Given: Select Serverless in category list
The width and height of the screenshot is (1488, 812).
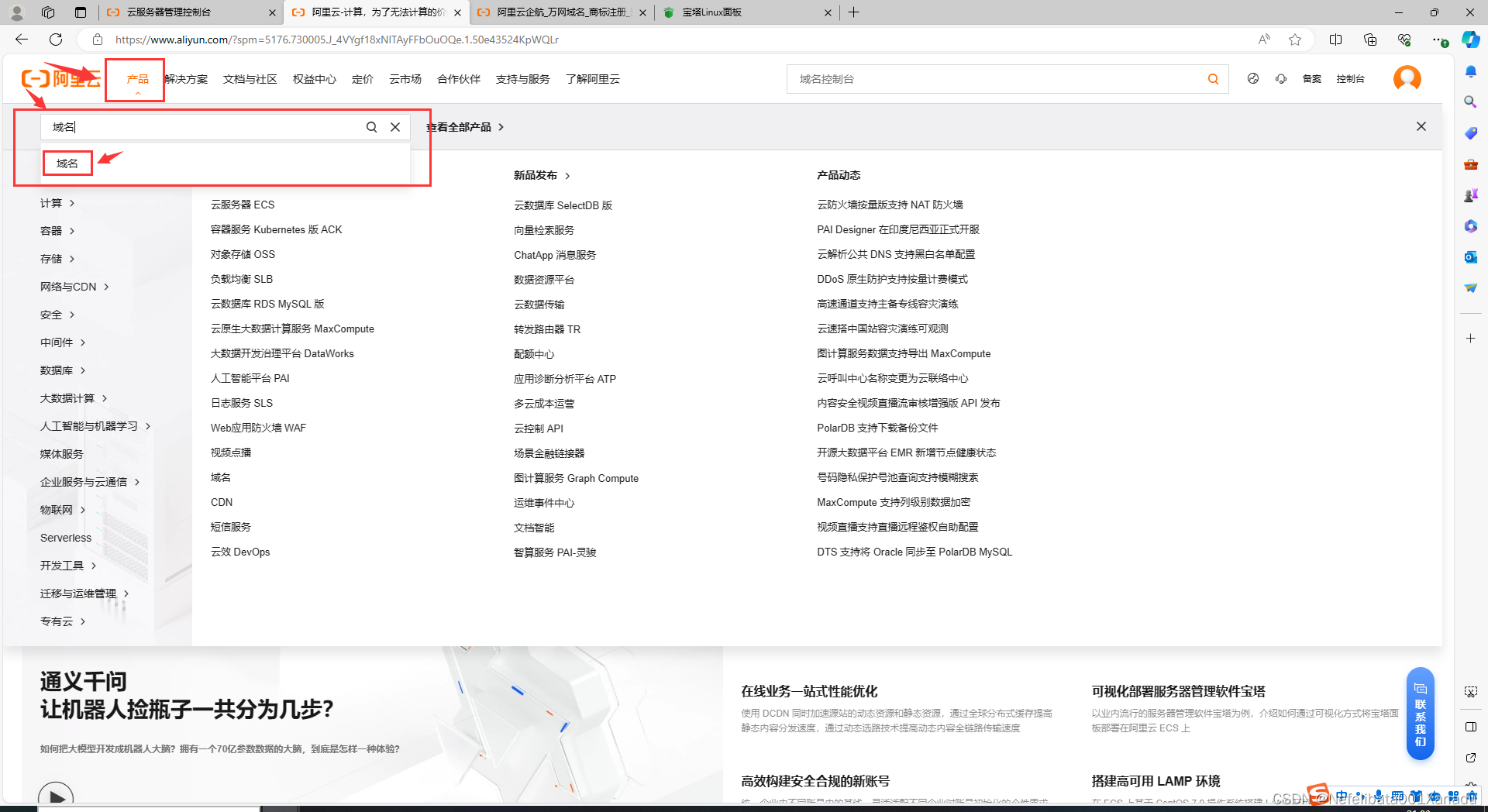Looking at the screenshot, I should [66, 538].
